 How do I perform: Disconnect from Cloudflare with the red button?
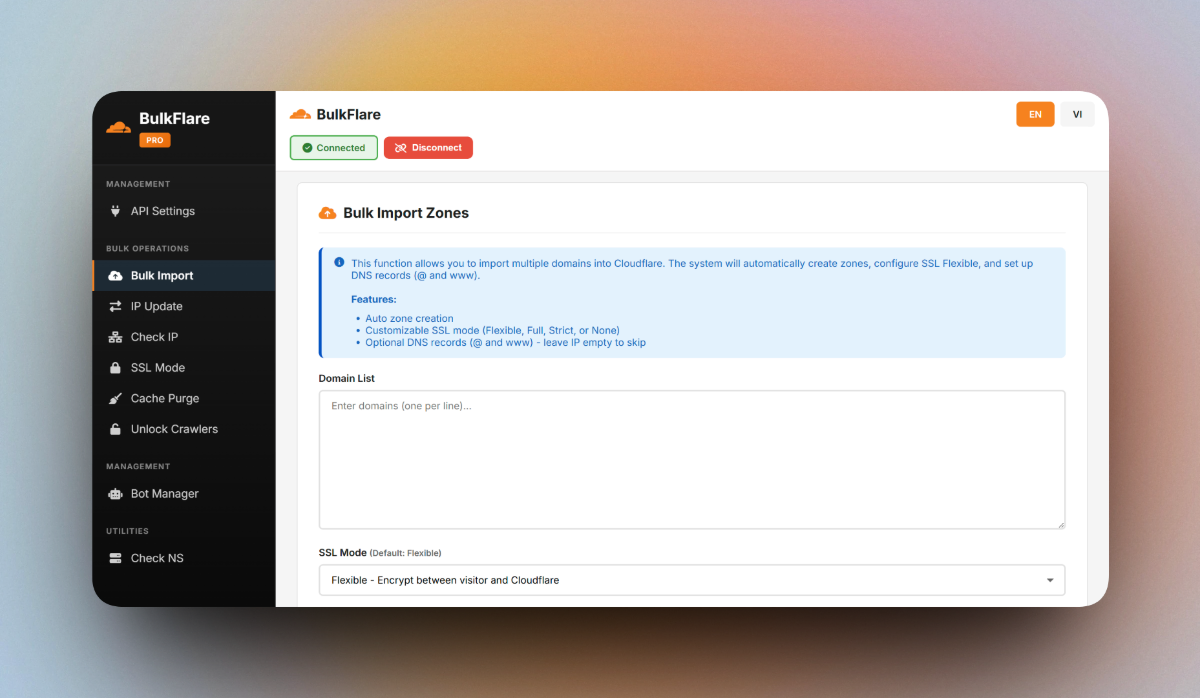[428, 148]
